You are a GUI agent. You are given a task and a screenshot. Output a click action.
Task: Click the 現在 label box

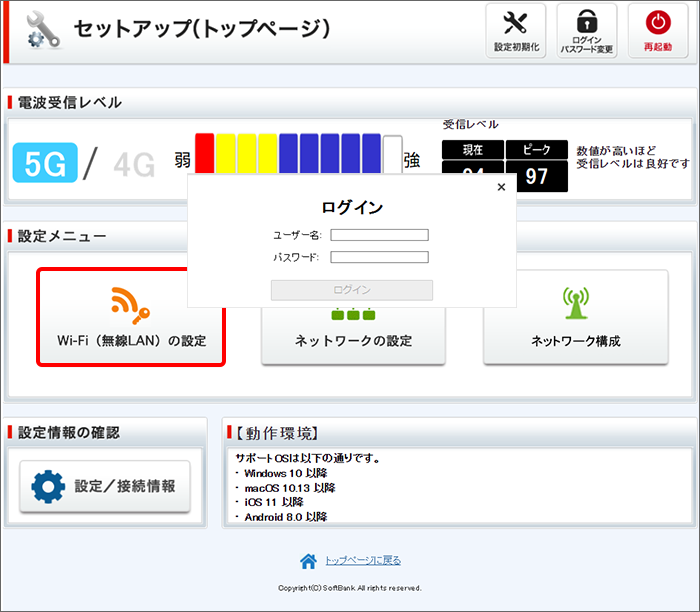[x=473, y=150]
